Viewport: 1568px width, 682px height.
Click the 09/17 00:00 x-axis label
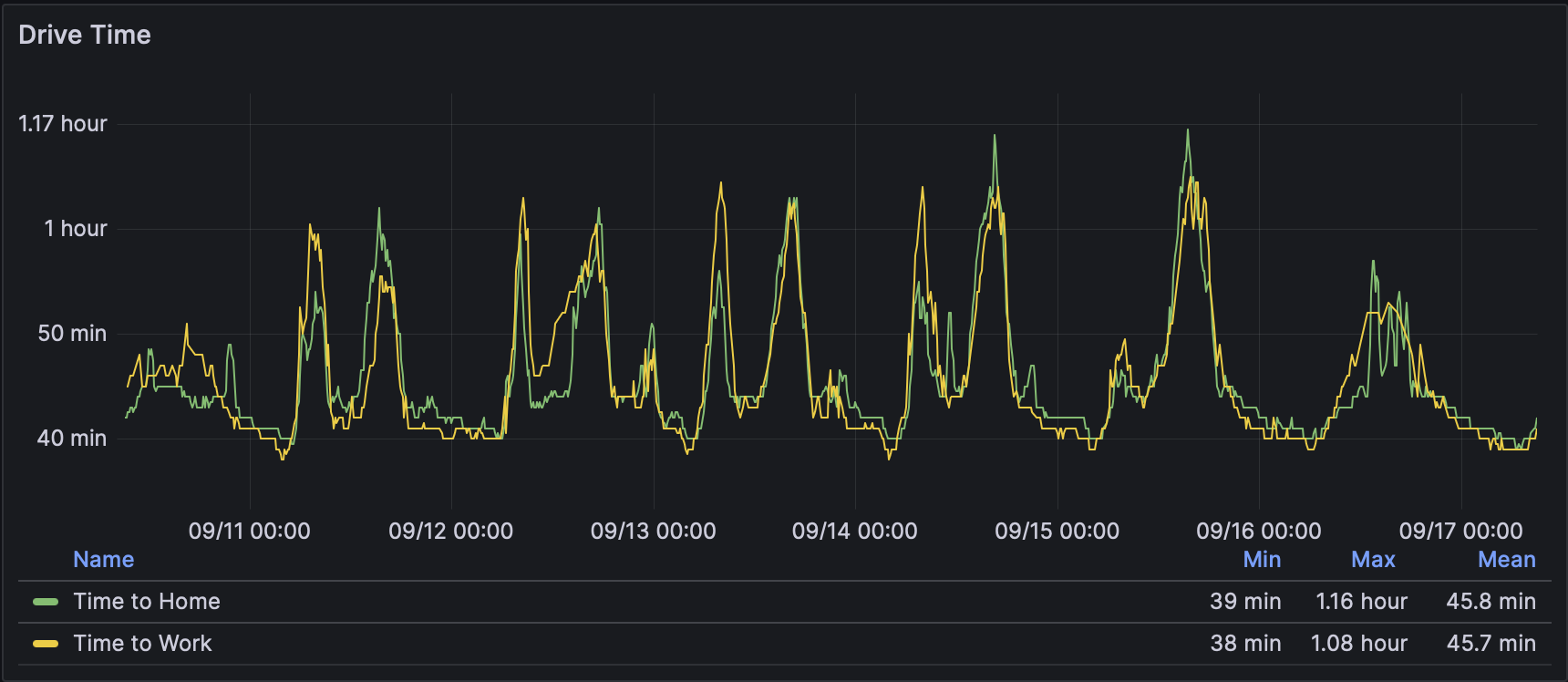[1461, 532]
